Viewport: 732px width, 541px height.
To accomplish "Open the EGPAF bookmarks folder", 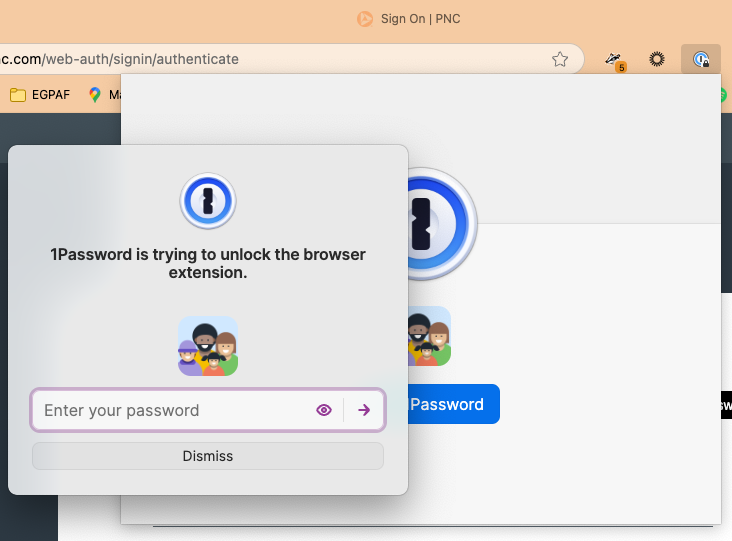I will tap(40, 95).
